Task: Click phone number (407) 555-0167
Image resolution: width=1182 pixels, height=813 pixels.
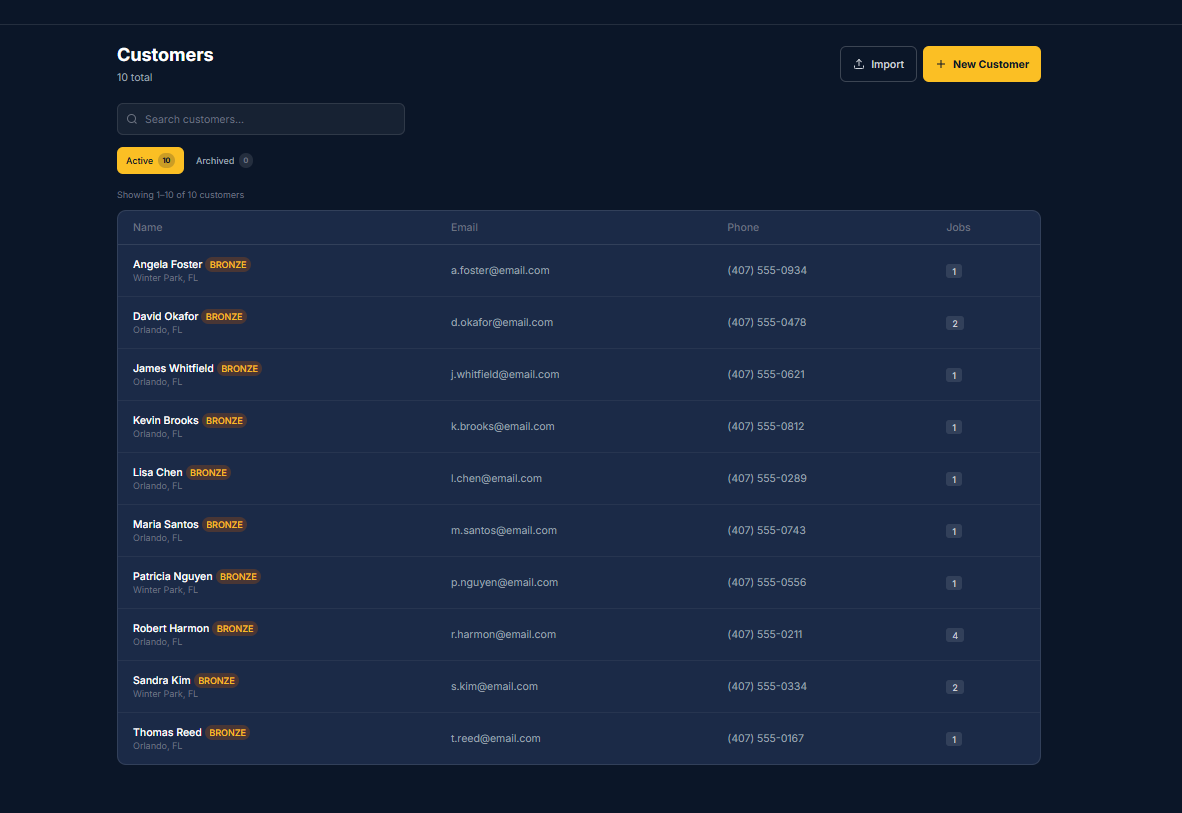Action: [766, 738]
